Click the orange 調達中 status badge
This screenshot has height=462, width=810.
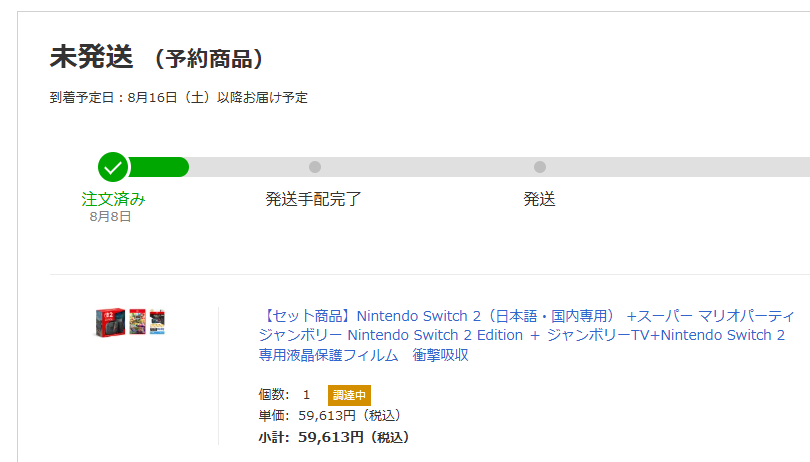[349, 395]
